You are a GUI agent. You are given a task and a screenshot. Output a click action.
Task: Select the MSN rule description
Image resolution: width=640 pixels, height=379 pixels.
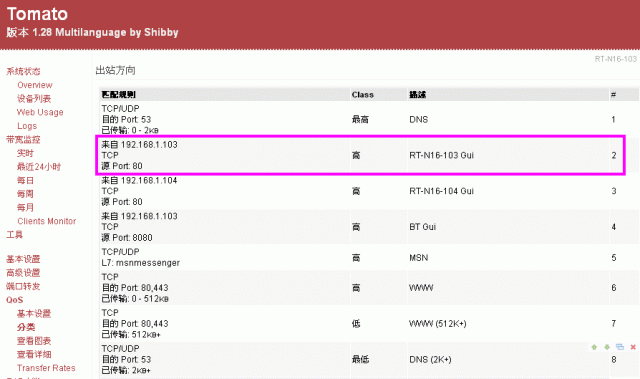coord(419,258)
